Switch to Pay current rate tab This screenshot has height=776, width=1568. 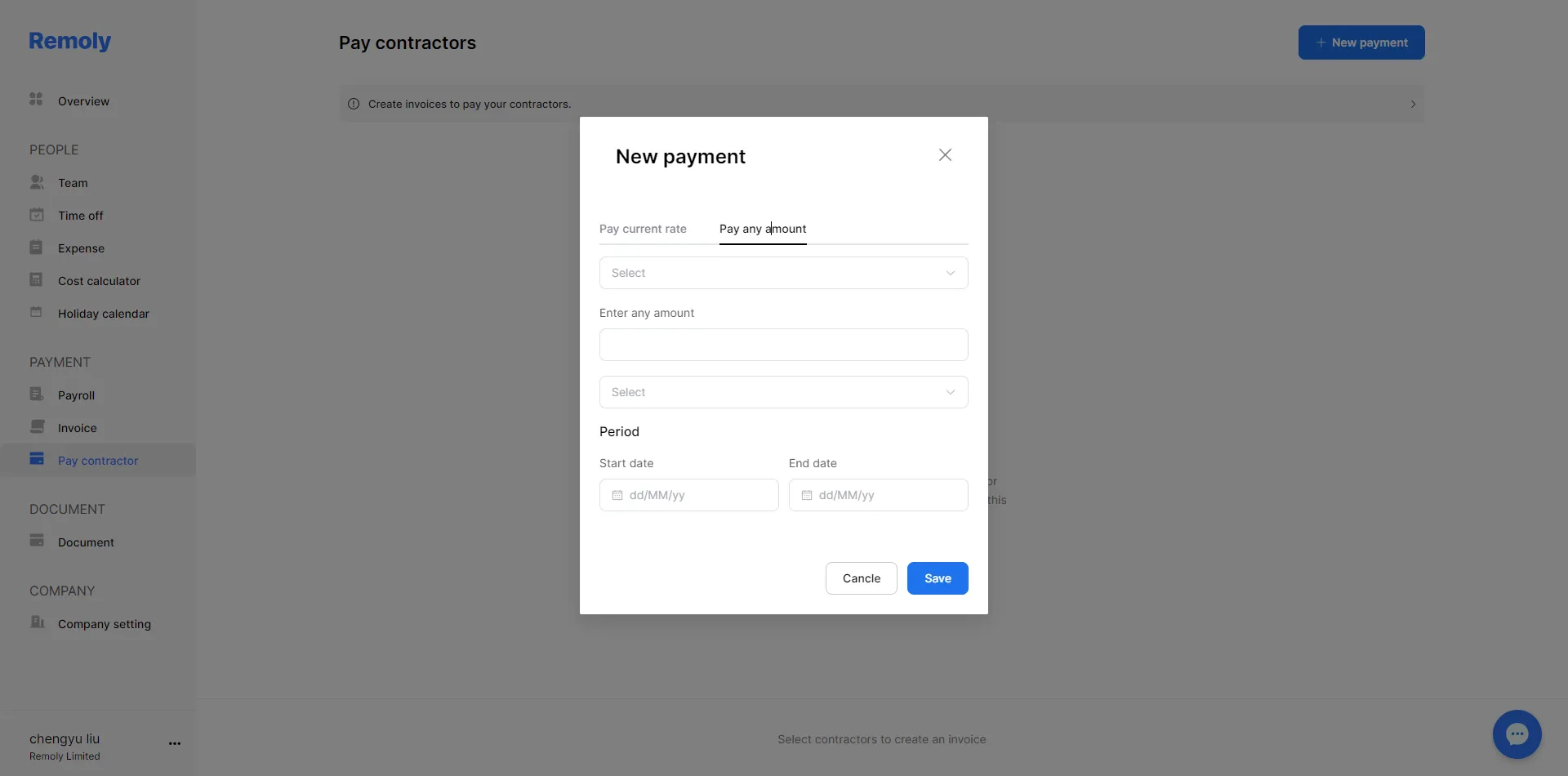click(643, 229)
